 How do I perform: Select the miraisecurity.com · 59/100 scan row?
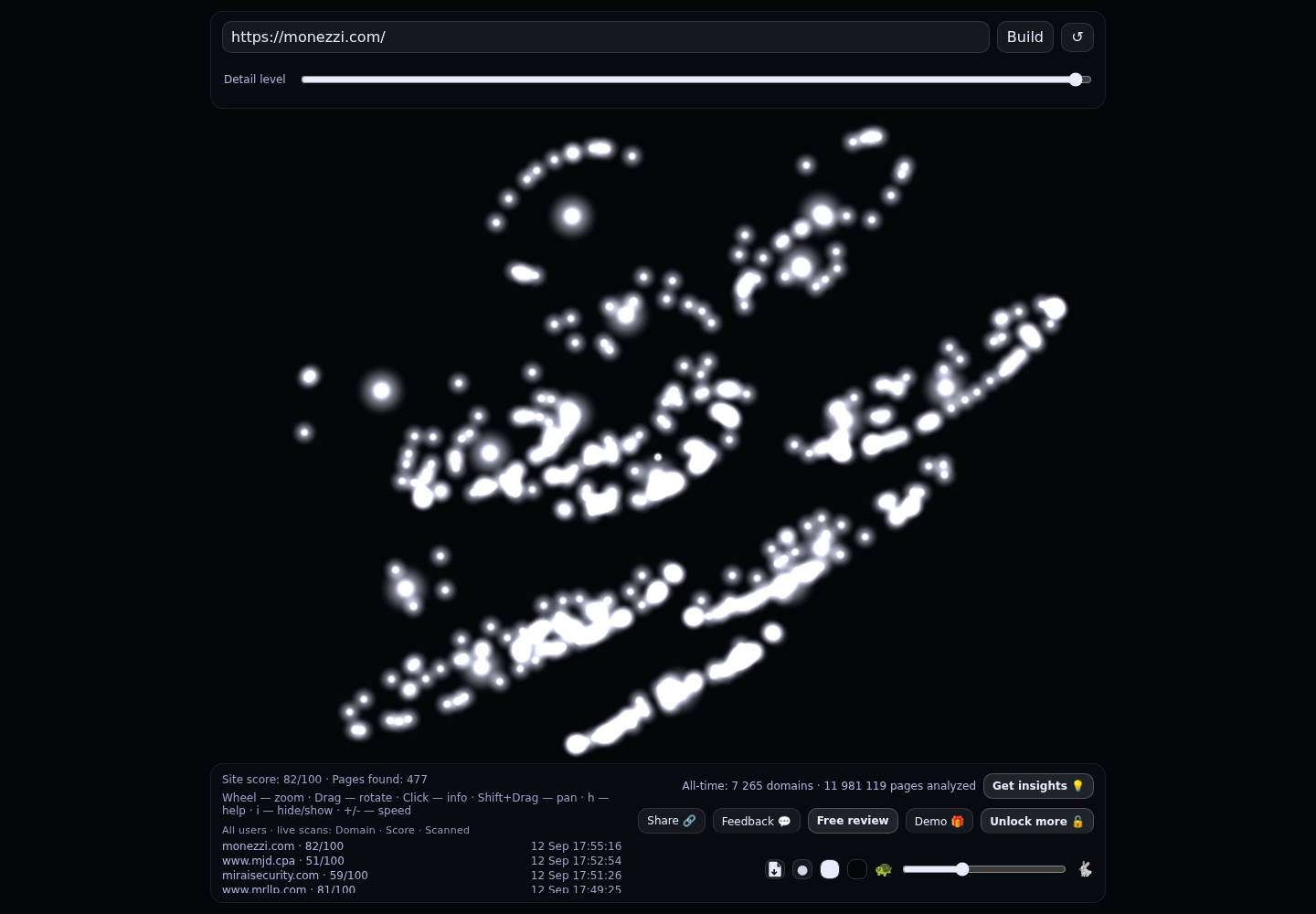click(422, 876)
